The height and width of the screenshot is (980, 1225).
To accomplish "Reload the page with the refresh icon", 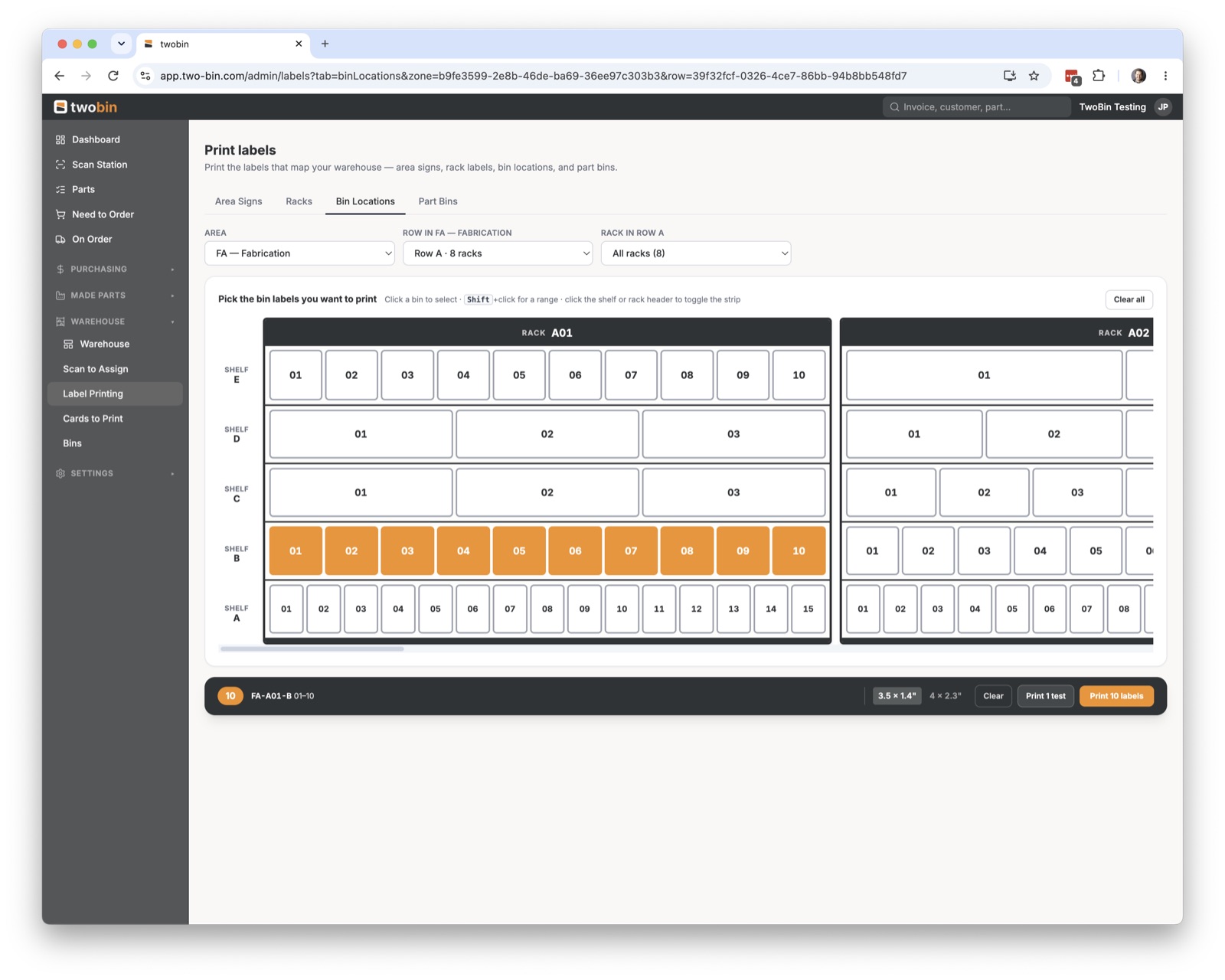I will (x=113, y=76).
